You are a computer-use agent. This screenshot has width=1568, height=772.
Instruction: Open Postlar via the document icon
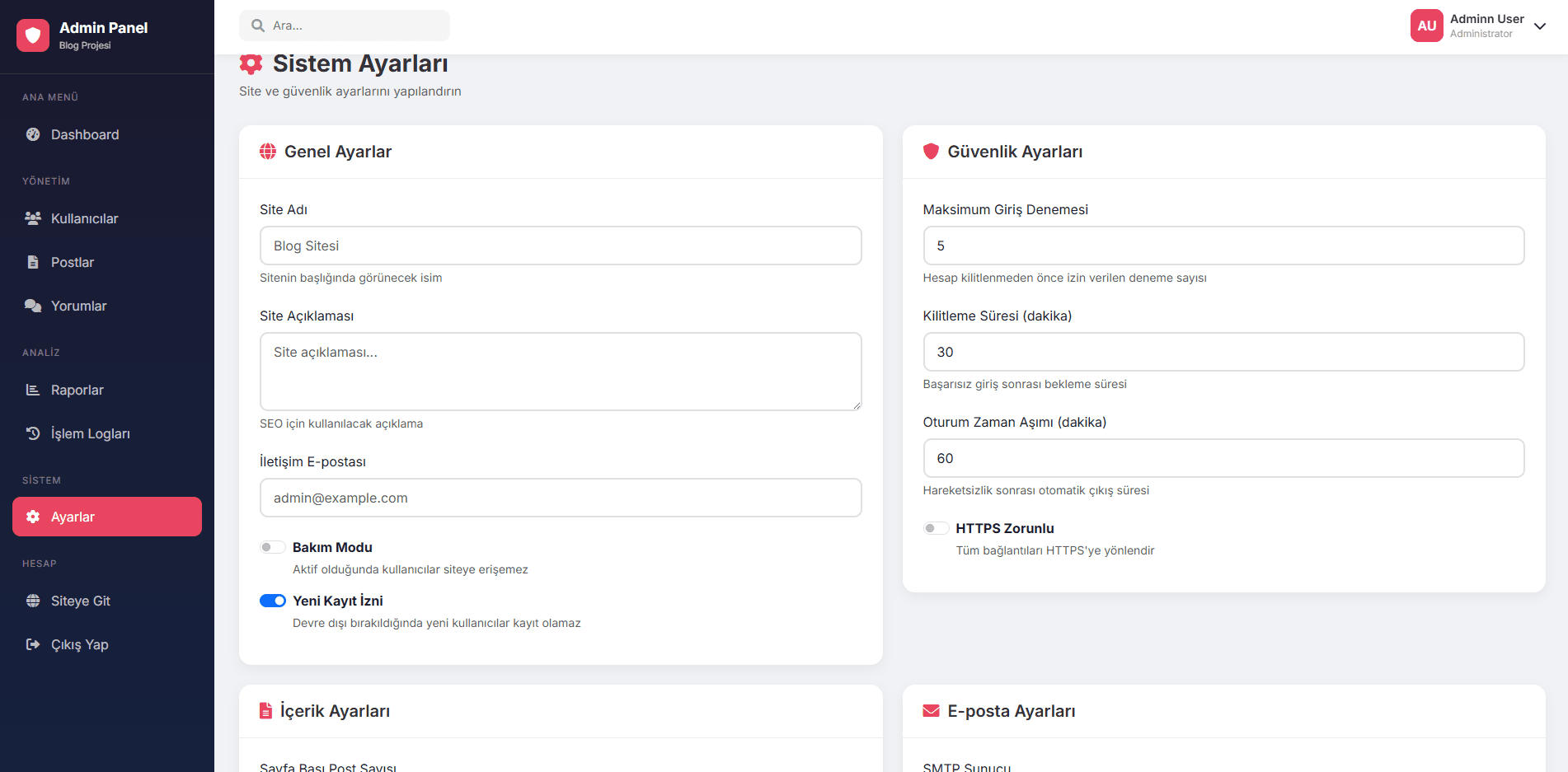coord(33,262)
